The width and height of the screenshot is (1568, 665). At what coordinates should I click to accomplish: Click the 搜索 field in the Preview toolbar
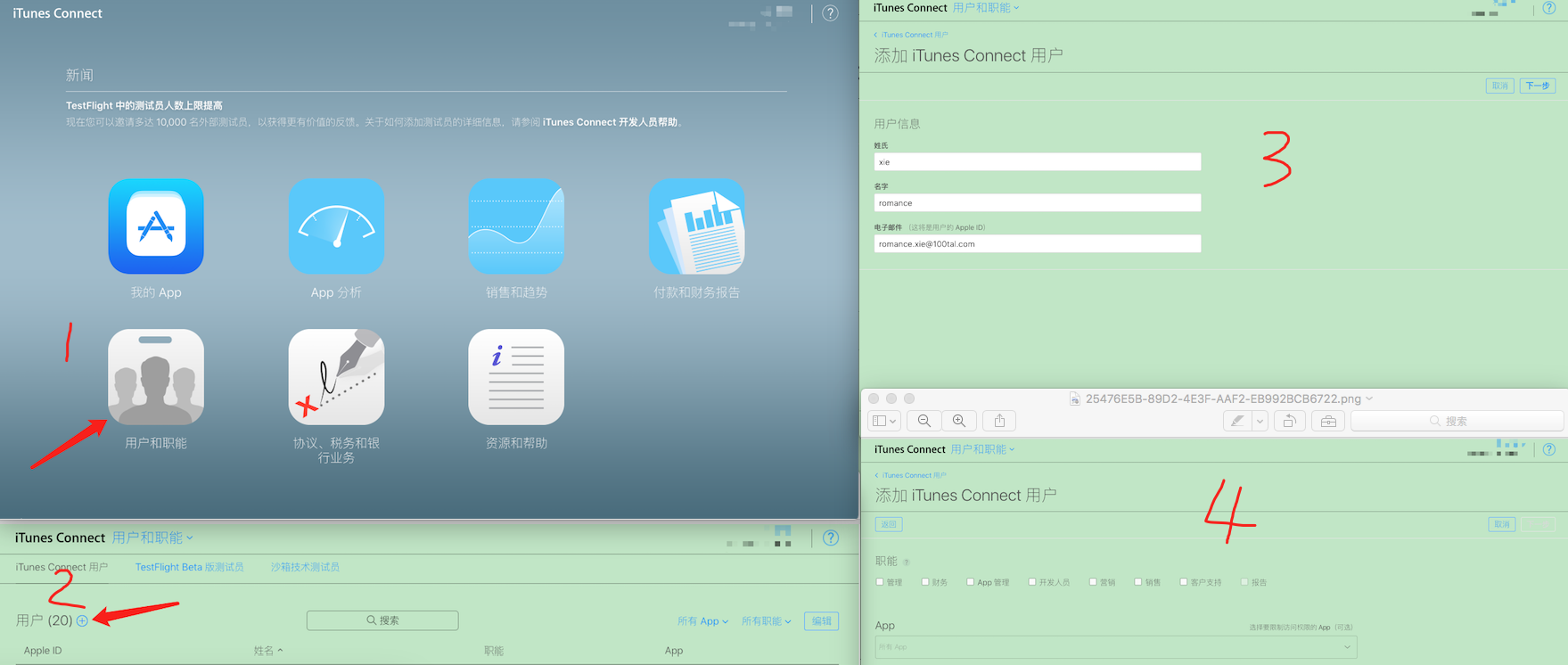click(1457, 421)
